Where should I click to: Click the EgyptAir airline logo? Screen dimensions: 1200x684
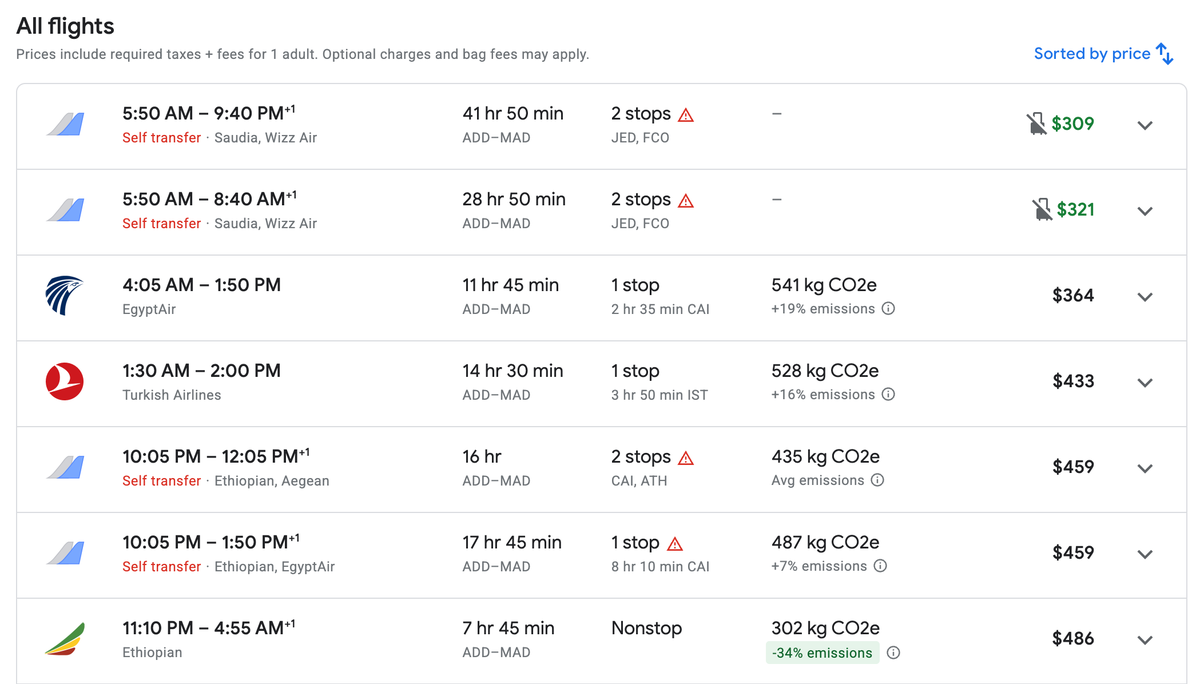tap(62, 296)
